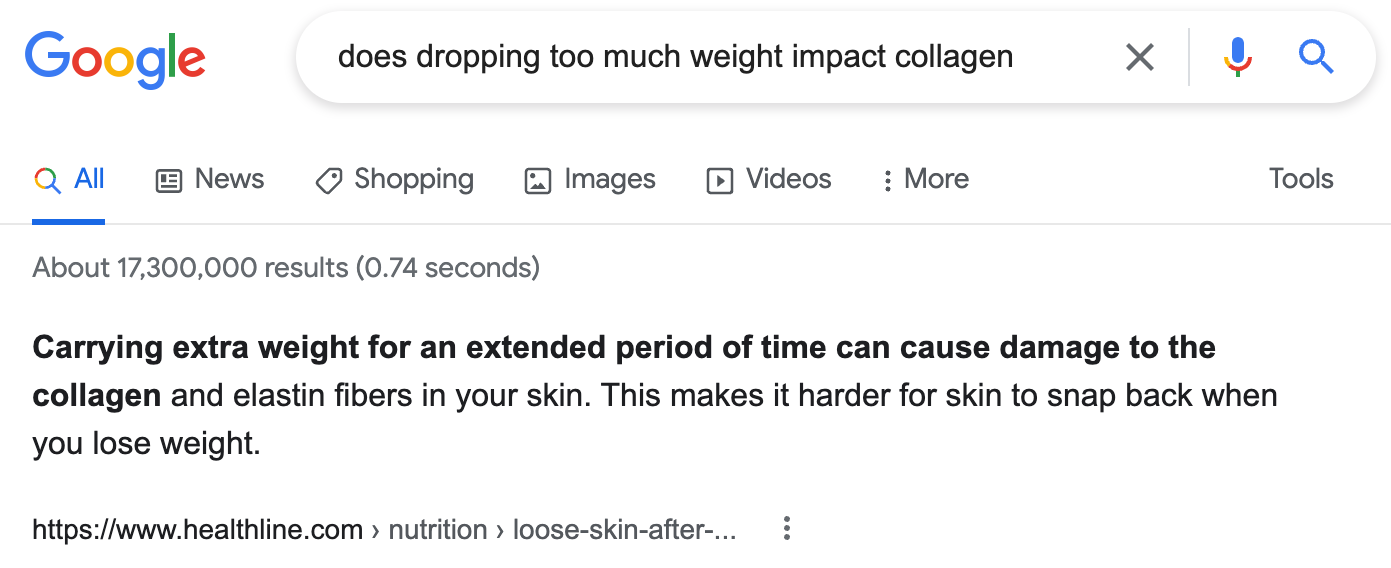Expand the More search categories menu

pos(925,180)
